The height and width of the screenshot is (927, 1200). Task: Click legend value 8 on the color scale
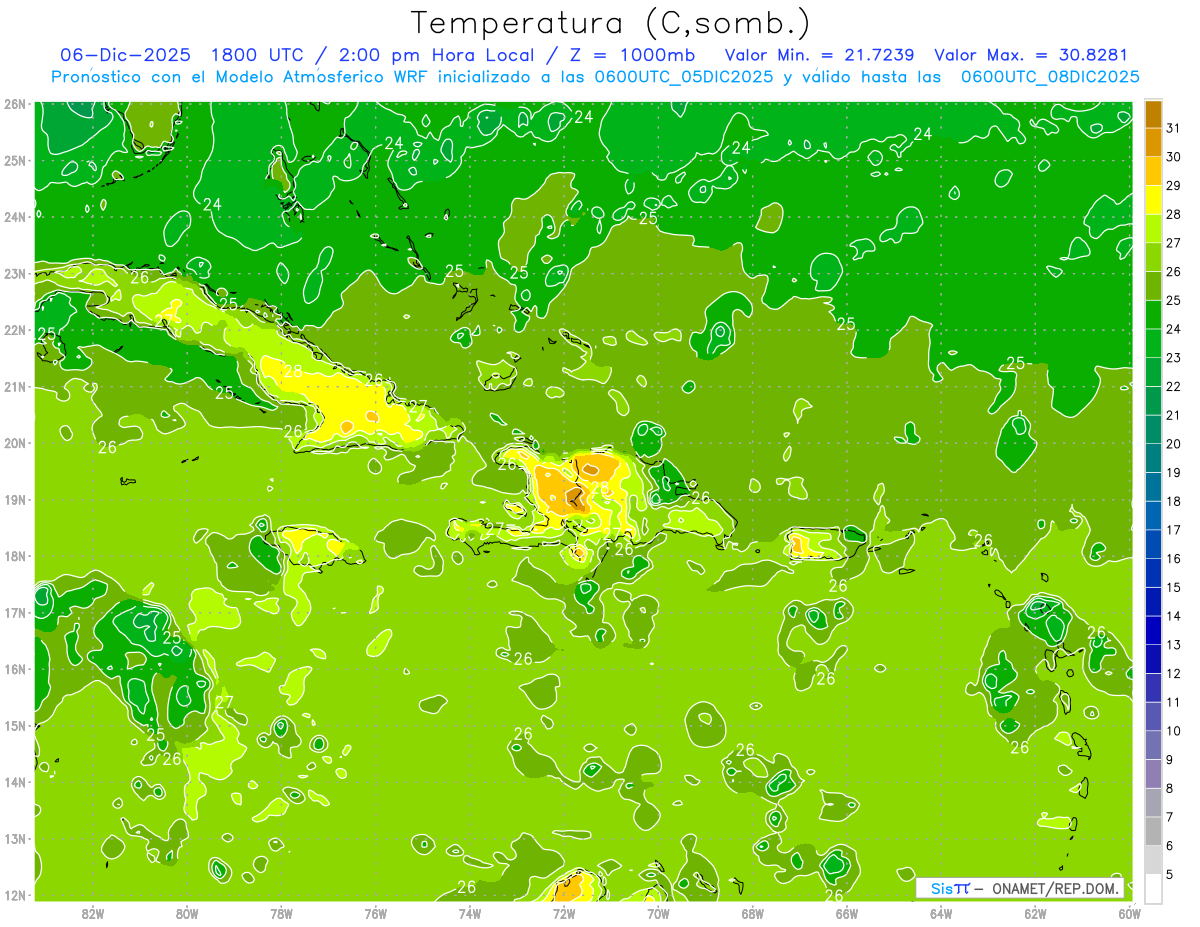coord(1170,788)
